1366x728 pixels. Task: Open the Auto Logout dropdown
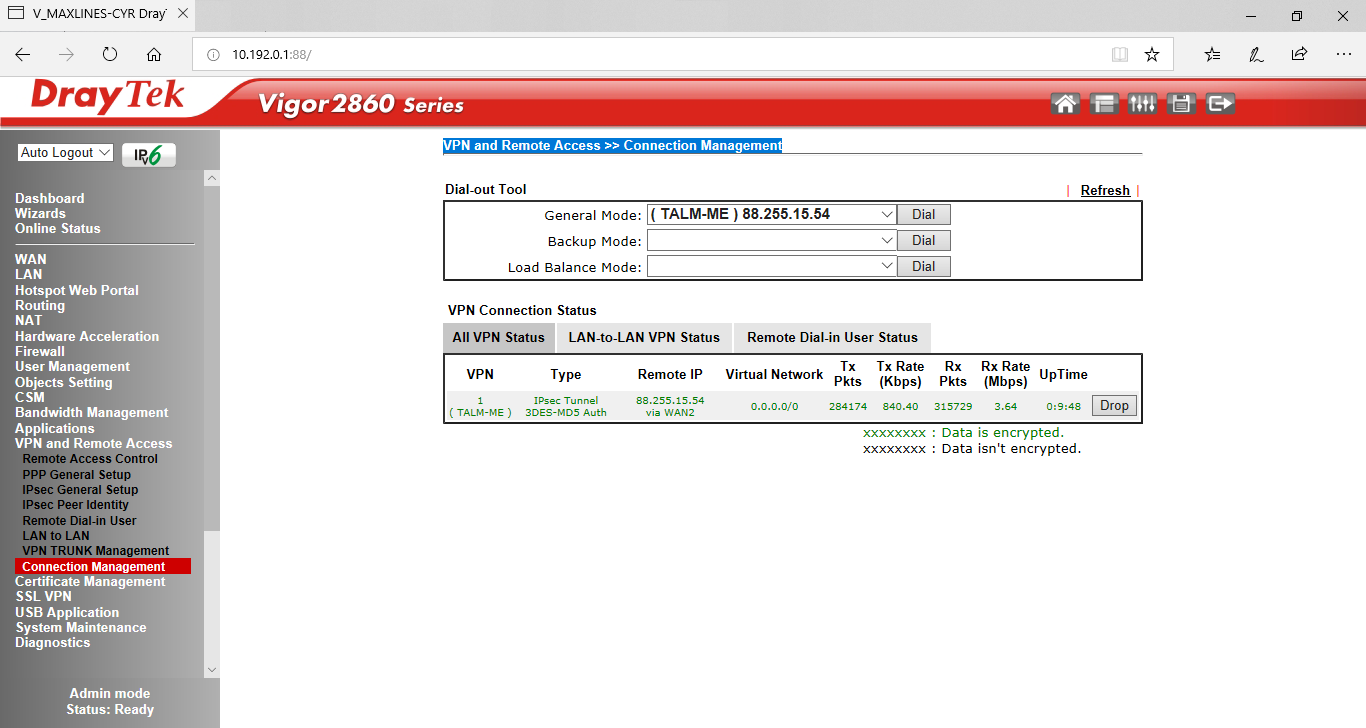65,153
